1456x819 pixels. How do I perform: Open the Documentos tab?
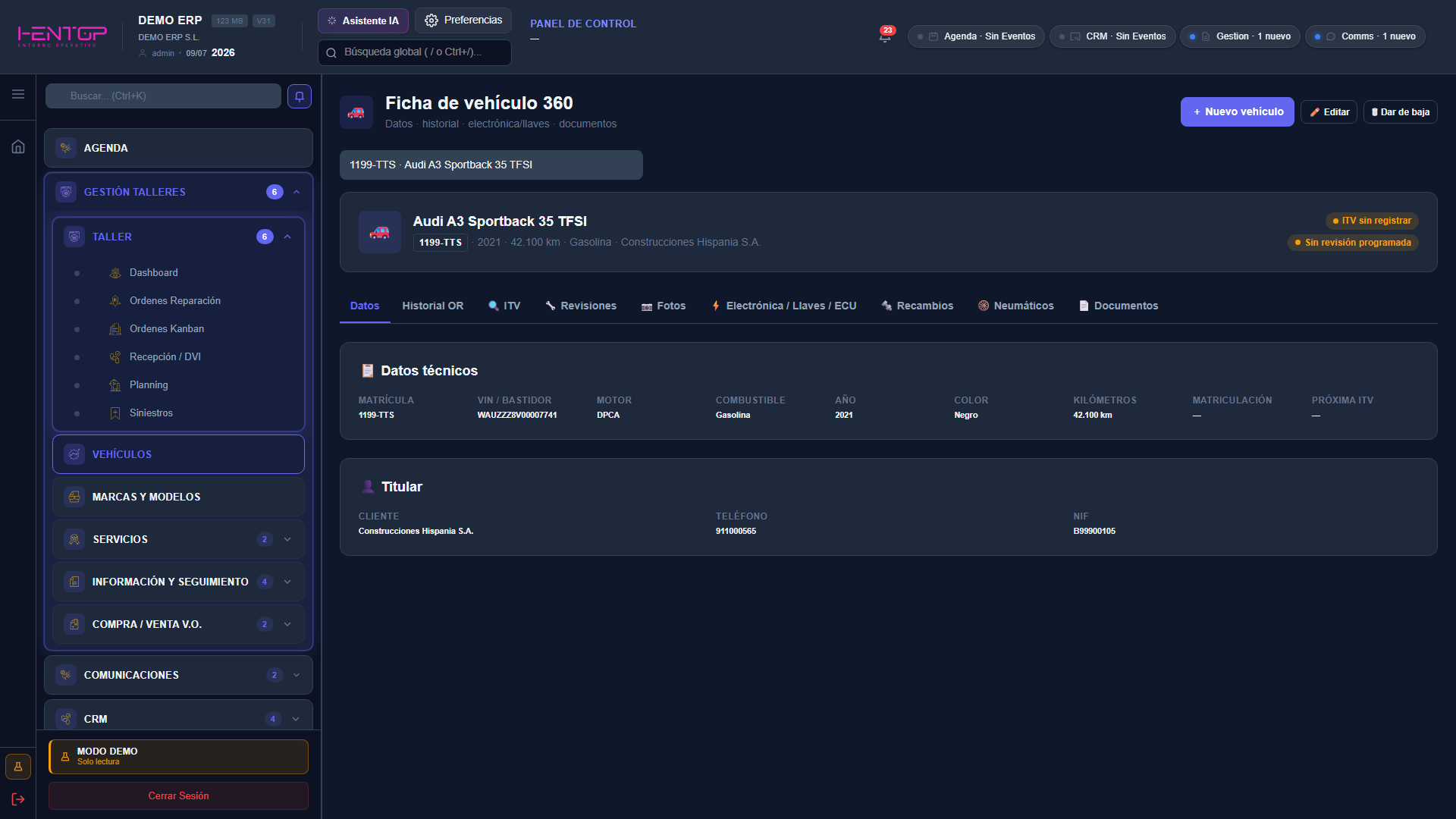pos(1119,306)
